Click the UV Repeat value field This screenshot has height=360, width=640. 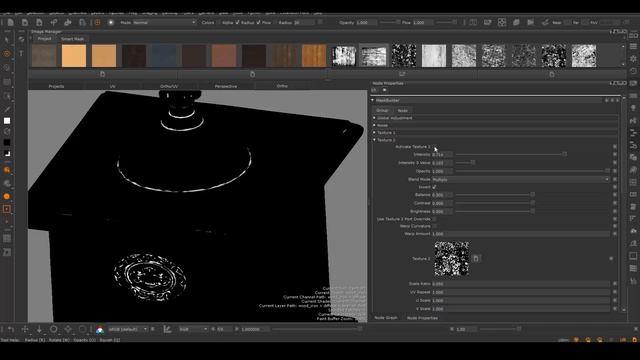click(520, 292)
